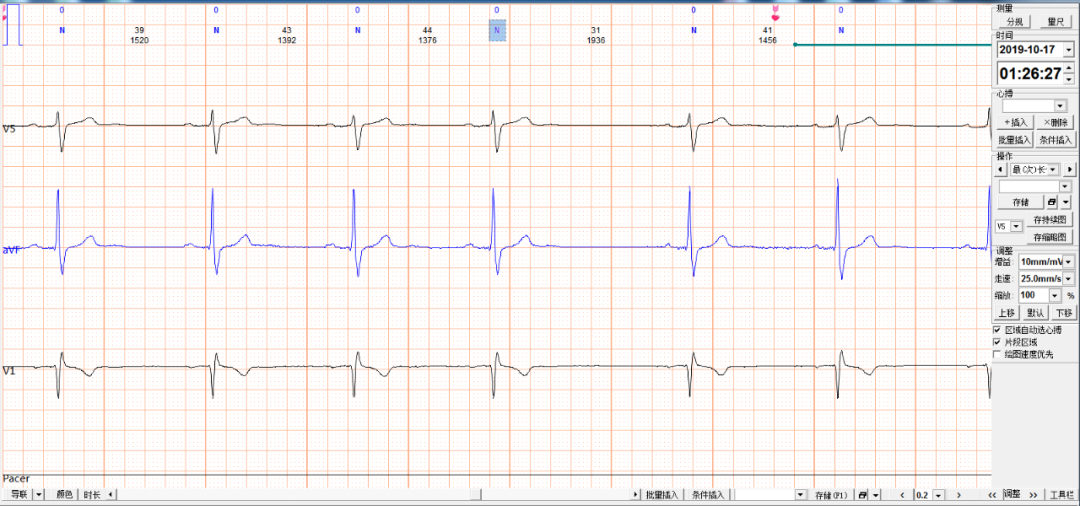Click the Pacer channel label
This screenshot has height=506, width=1080.
16,478
